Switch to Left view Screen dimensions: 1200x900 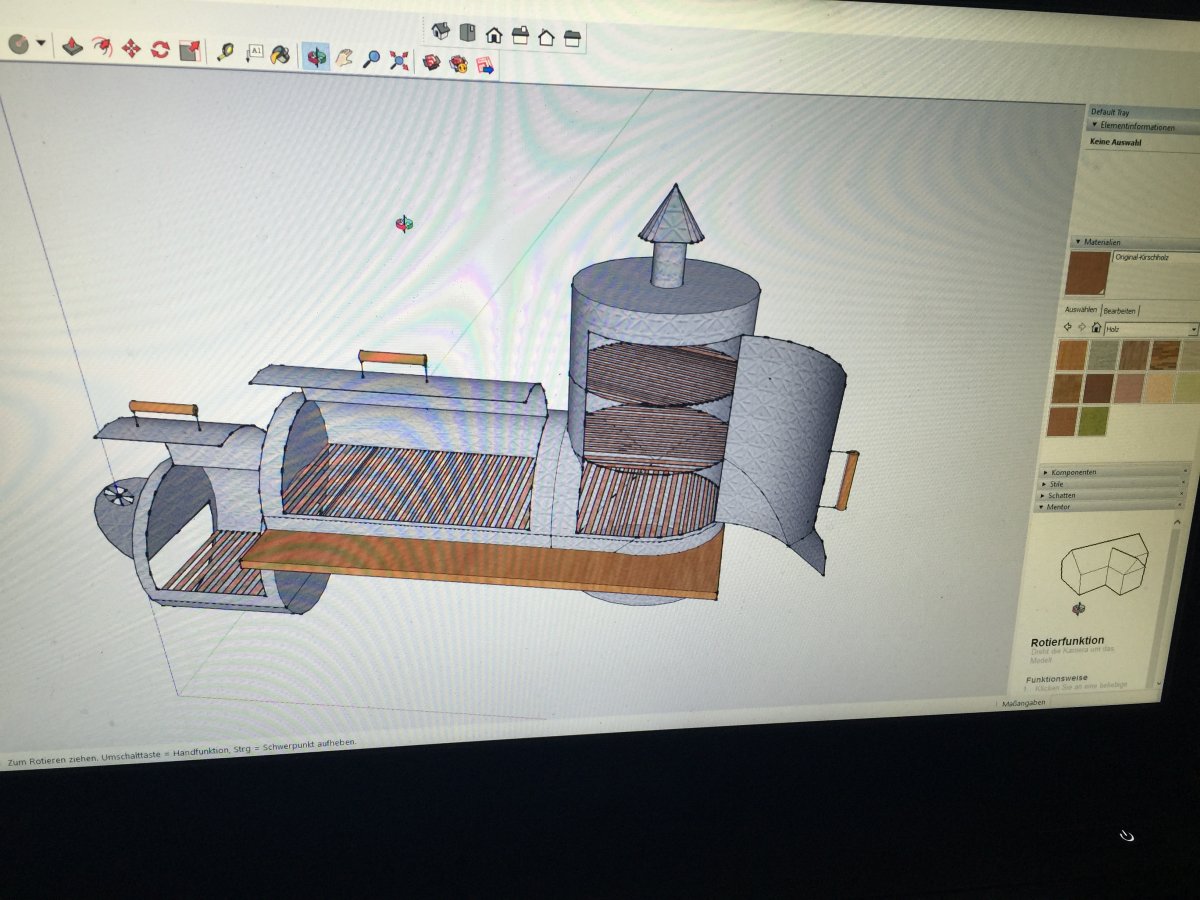coord(572,39)
